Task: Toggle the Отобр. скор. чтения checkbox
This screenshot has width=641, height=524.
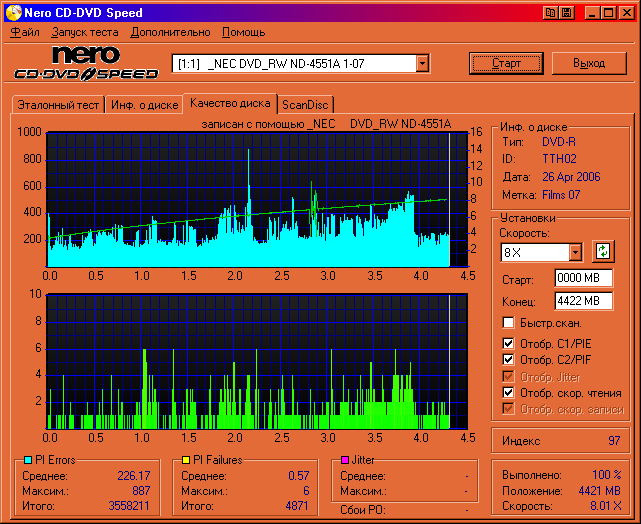Action: coord(508,393)
